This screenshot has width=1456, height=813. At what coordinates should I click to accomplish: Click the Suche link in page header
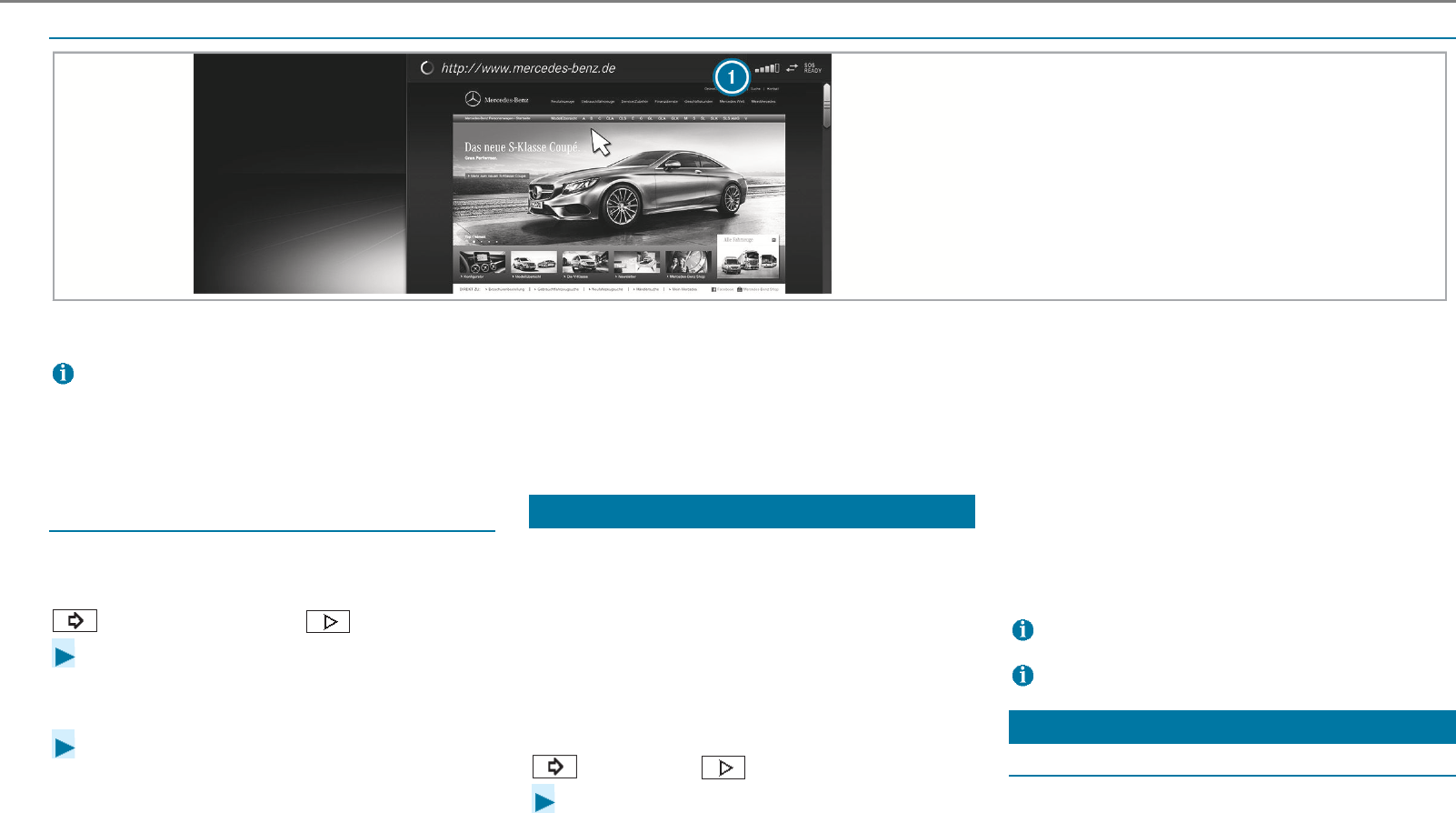point(755,89)
